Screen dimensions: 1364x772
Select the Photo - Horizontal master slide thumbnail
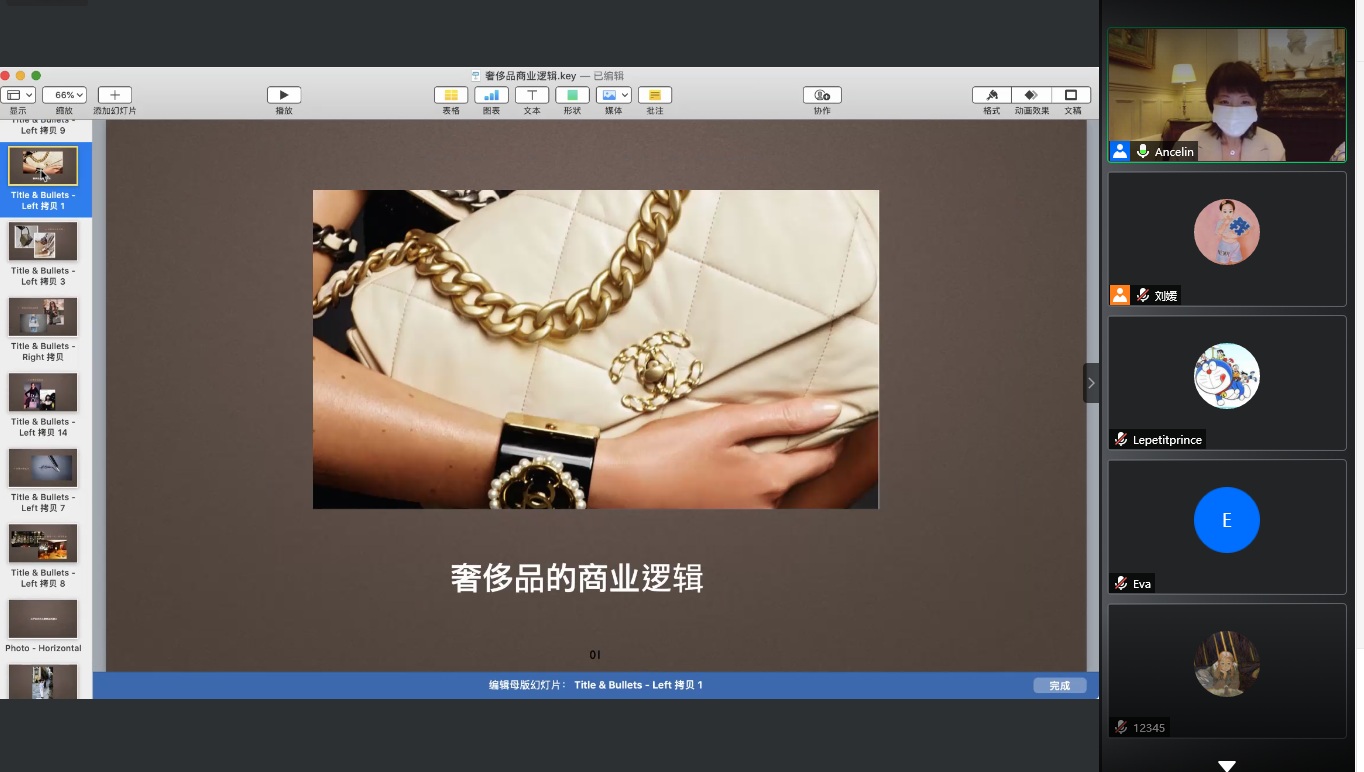[43, 619]
